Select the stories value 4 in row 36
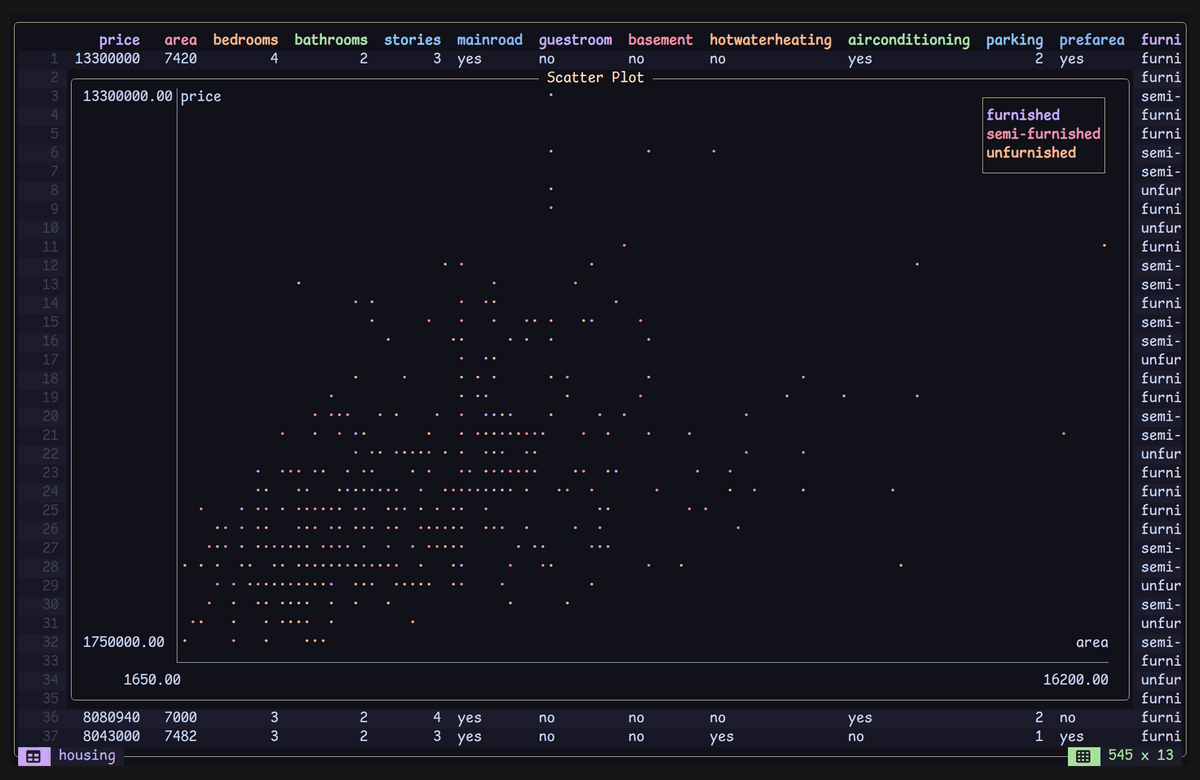The width and height of the screenshot is (1200, 780). pos(437,718)
